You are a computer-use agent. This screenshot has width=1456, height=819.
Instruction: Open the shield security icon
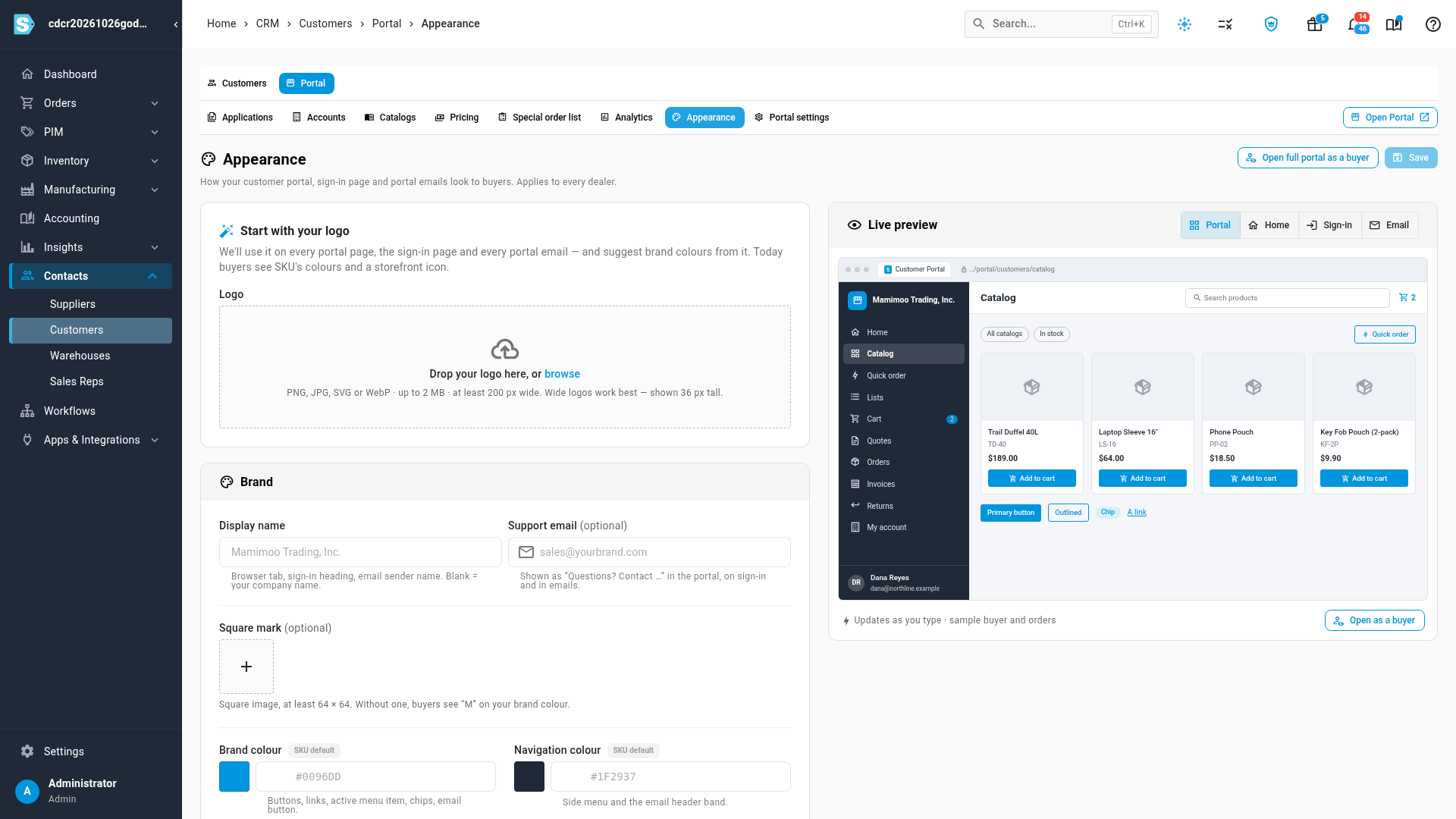pos(1271,24)
